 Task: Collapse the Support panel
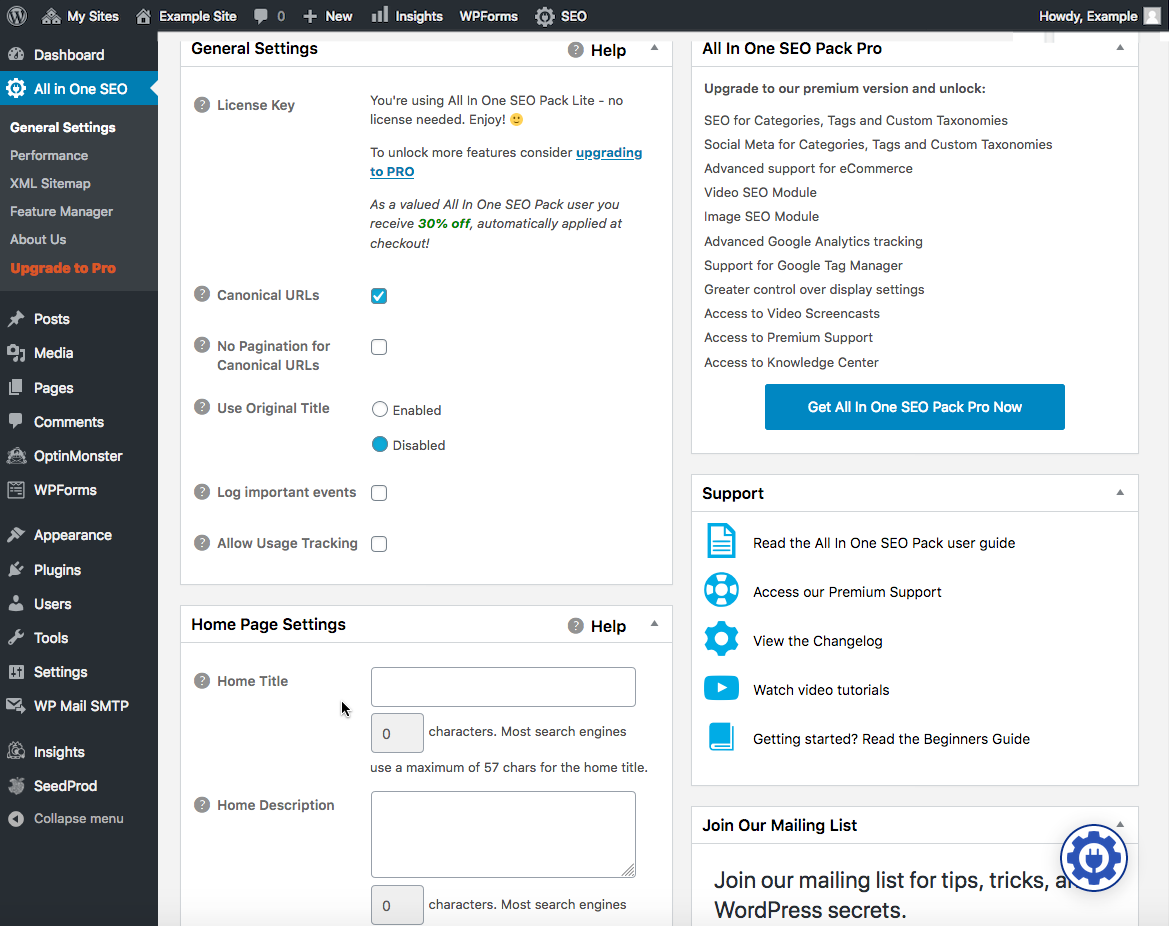tap(1120, 493)
